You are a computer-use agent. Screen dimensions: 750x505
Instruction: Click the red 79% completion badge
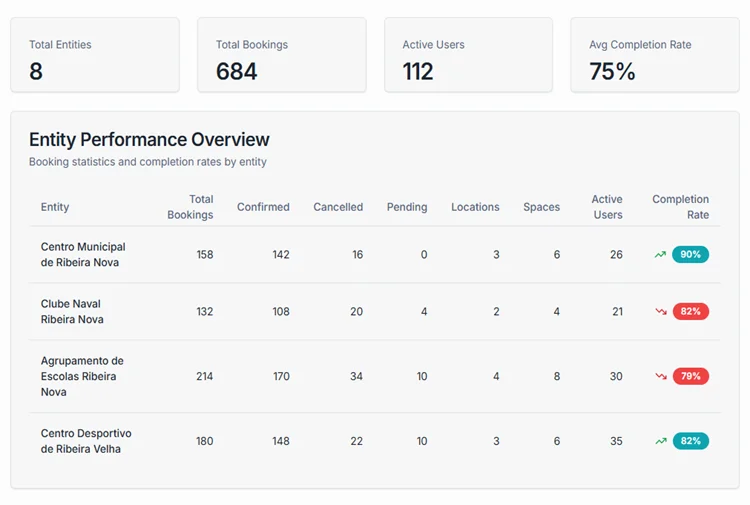coord(690,377)
